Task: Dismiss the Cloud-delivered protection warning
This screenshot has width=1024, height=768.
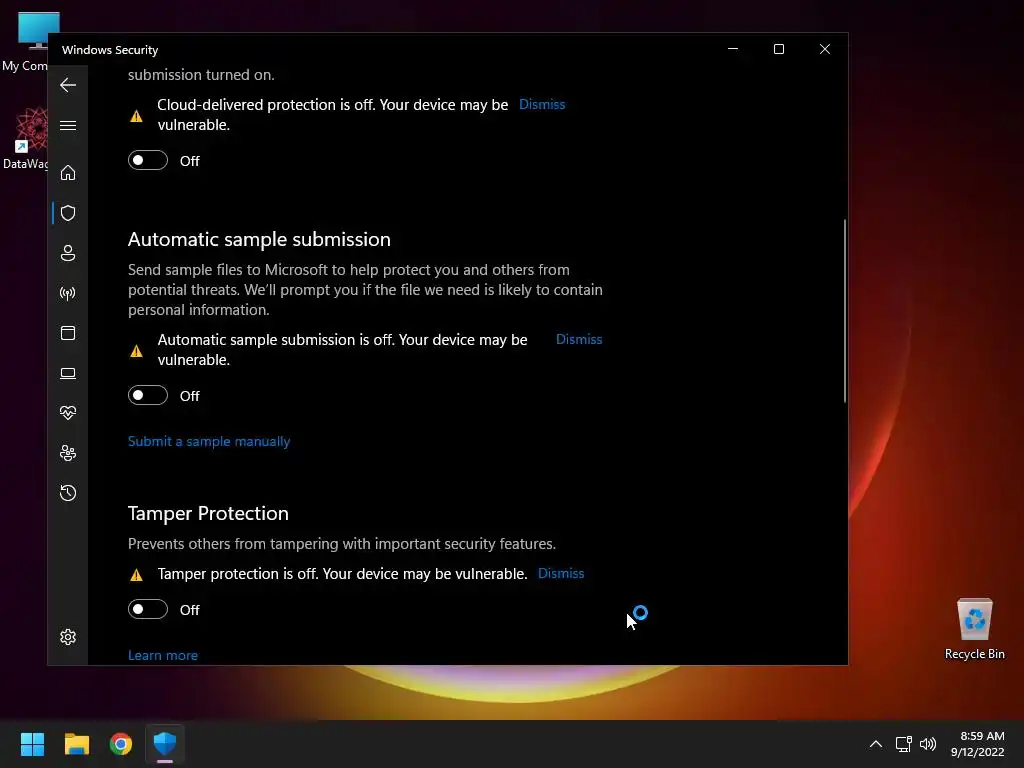Action: pos(542,104)
